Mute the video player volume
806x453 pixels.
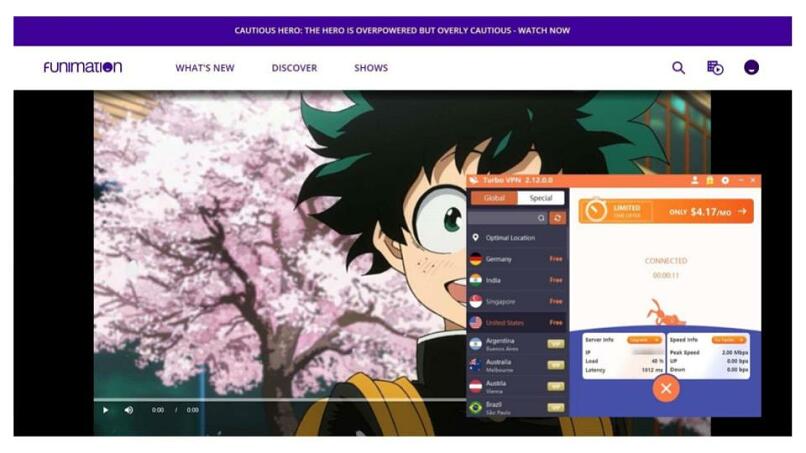coord(129,410)
